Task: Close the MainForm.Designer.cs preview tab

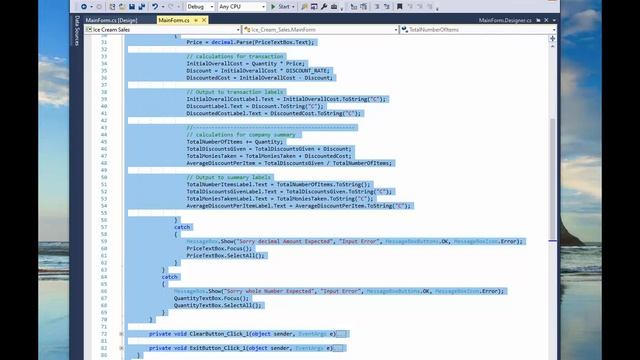Action: point(546,20)
